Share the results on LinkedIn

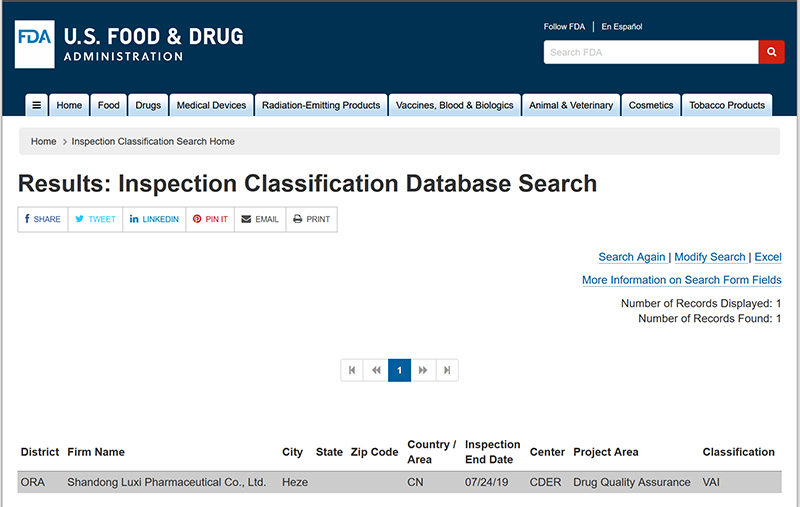coord(154,219)
